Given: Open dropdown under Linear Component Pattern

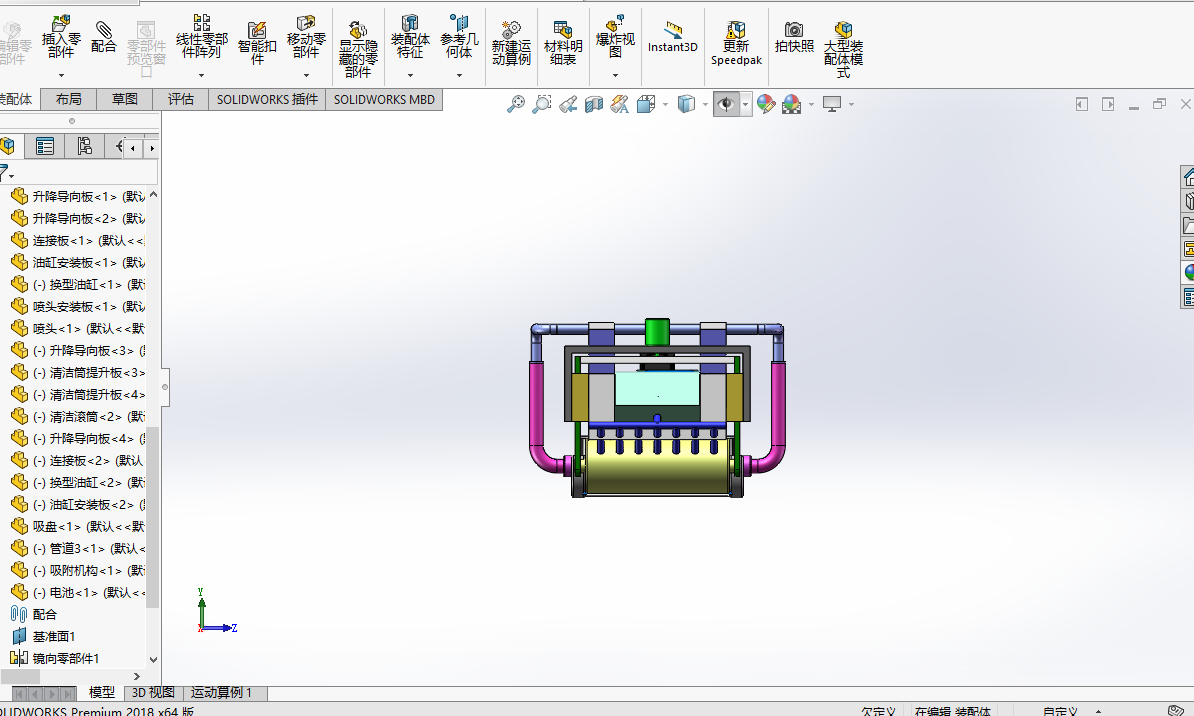Looking at the screenshot, I should tap(202, 75).
